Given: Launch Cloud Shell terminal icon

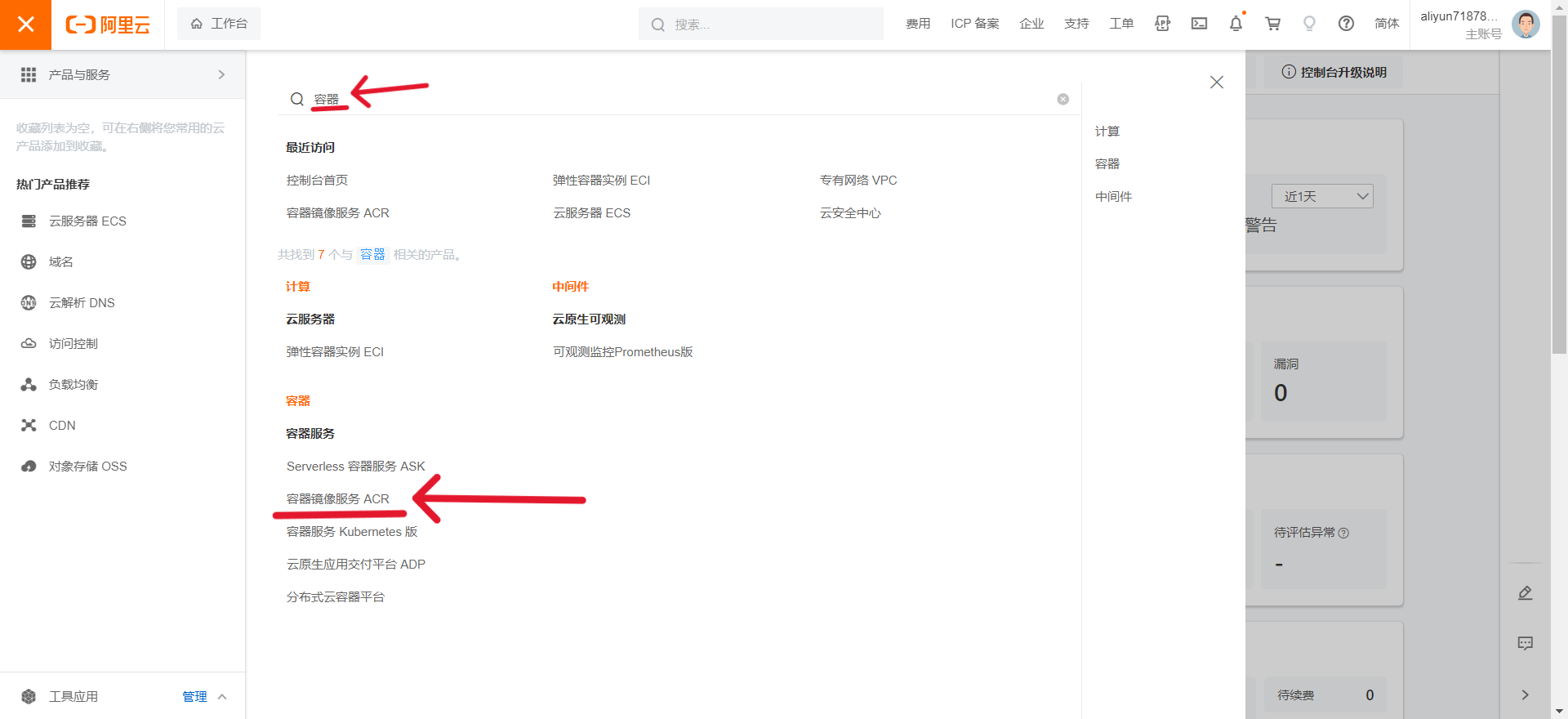Looking at the screenshot, I should coord(1199,24).
